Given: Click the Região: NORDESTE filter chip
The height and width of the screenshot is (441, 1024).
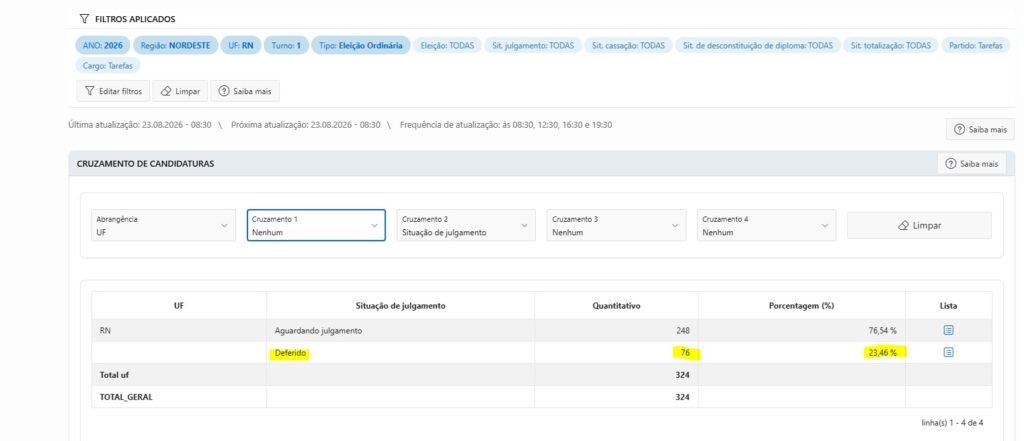Looking at the screenshot, I should [176, 46].
